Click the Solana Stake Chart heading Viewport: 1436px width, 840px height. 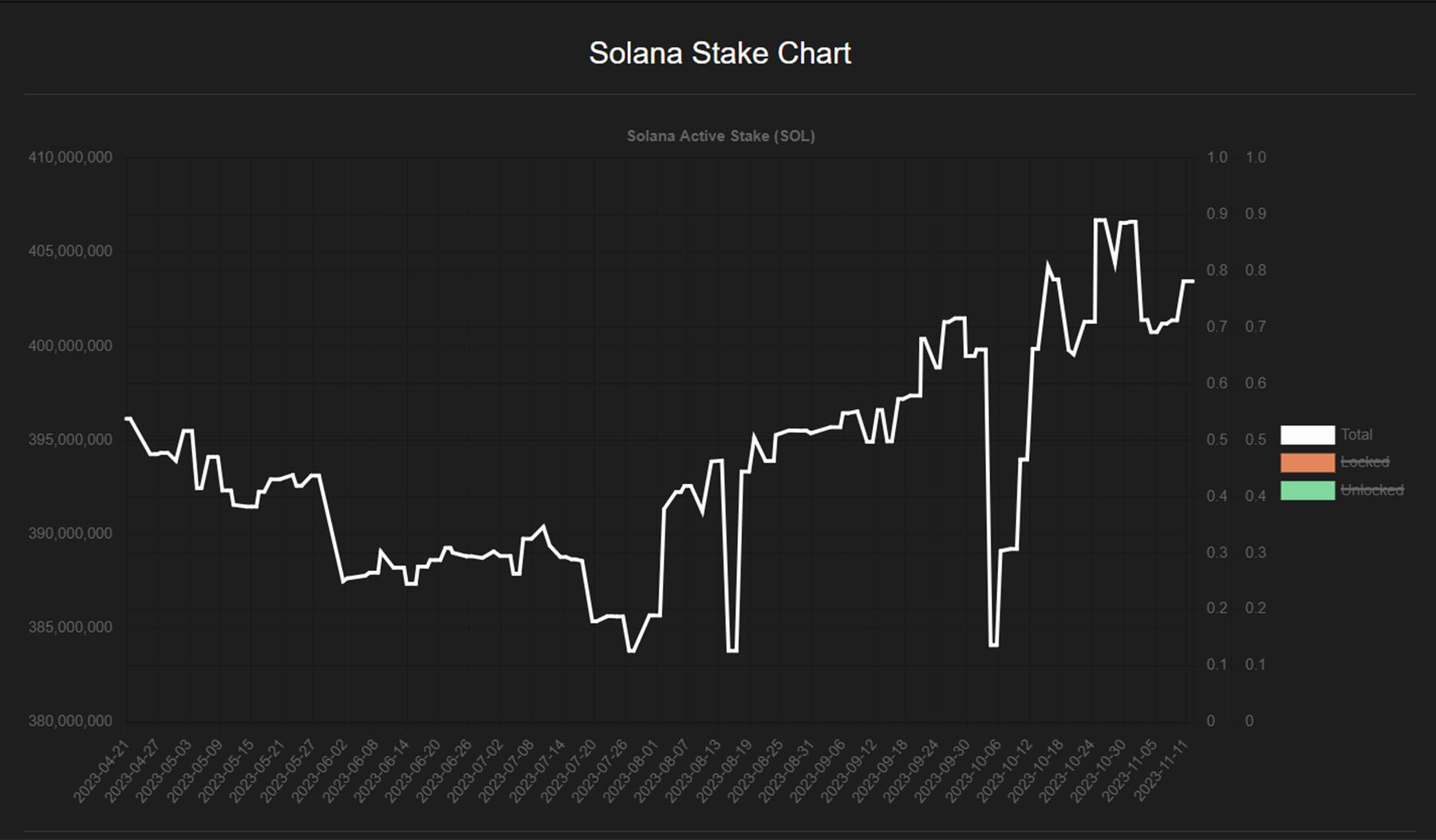click(720, 53)
